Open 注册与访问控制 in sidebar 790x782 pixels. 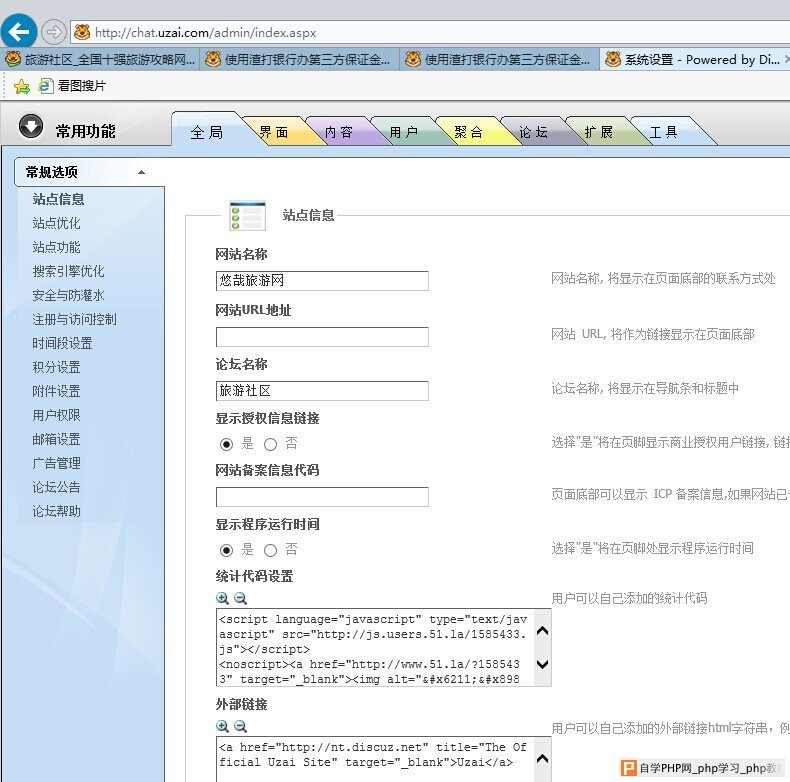75,319
